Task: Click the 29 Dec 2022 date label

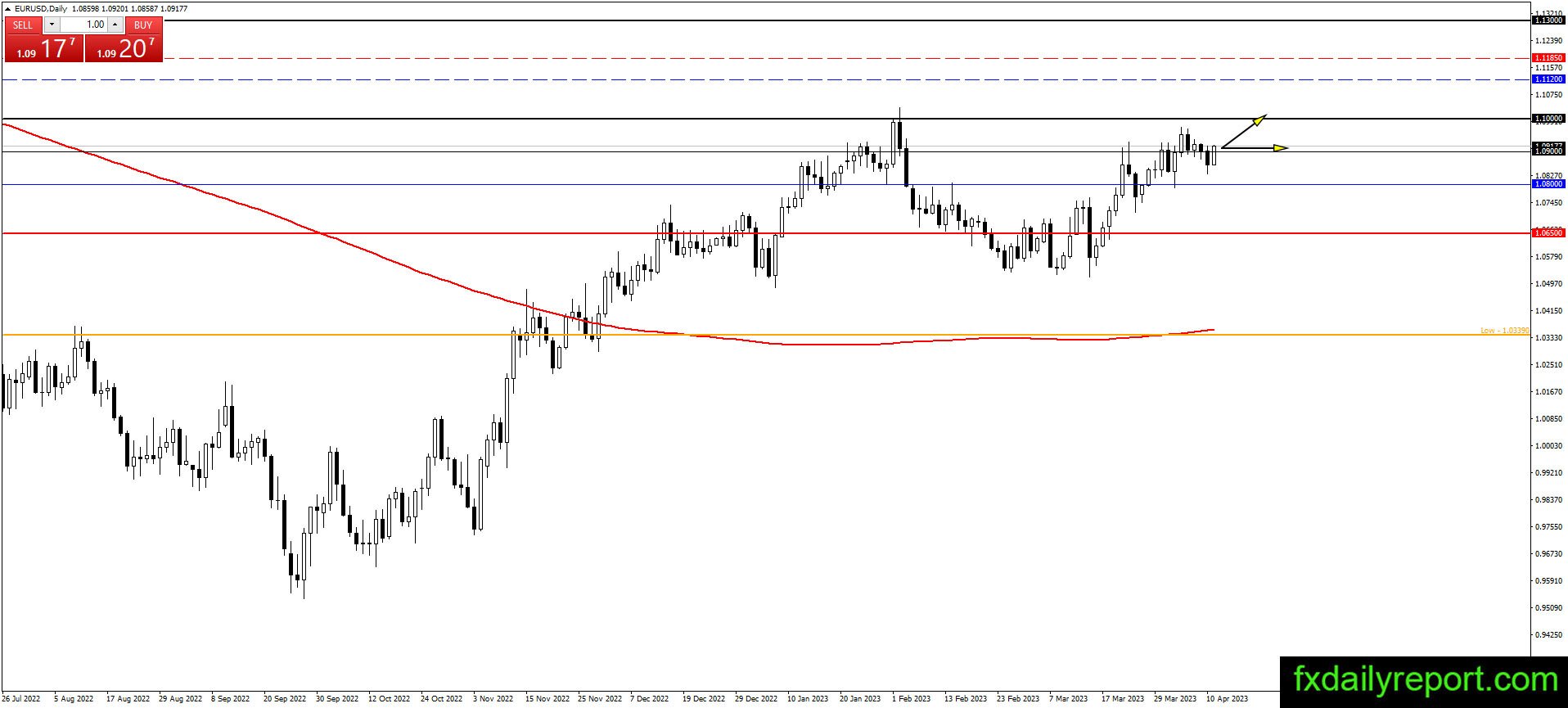Action: pos(756,699)
